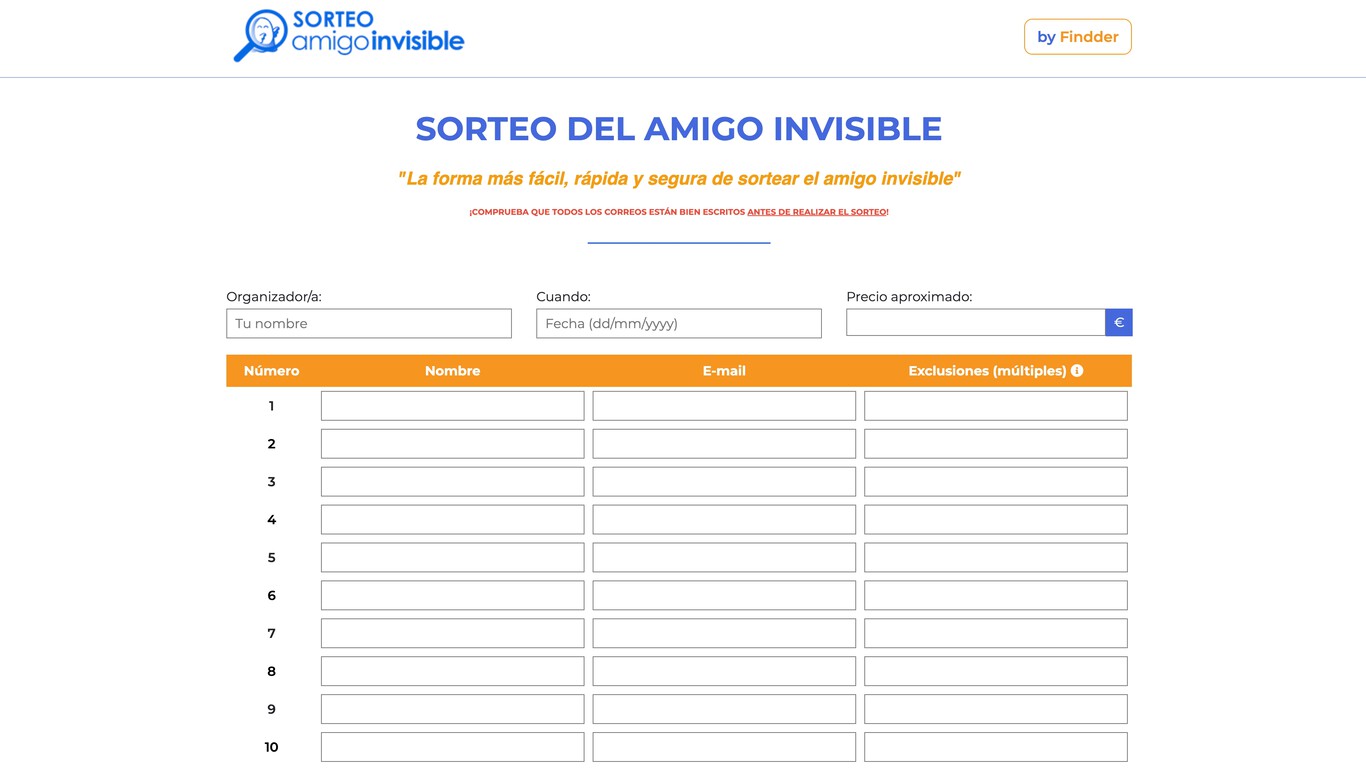This screenshot has height=768, width=1366.
Task: Click the Precio aproximado input box
Action: (x=976, y=322)
